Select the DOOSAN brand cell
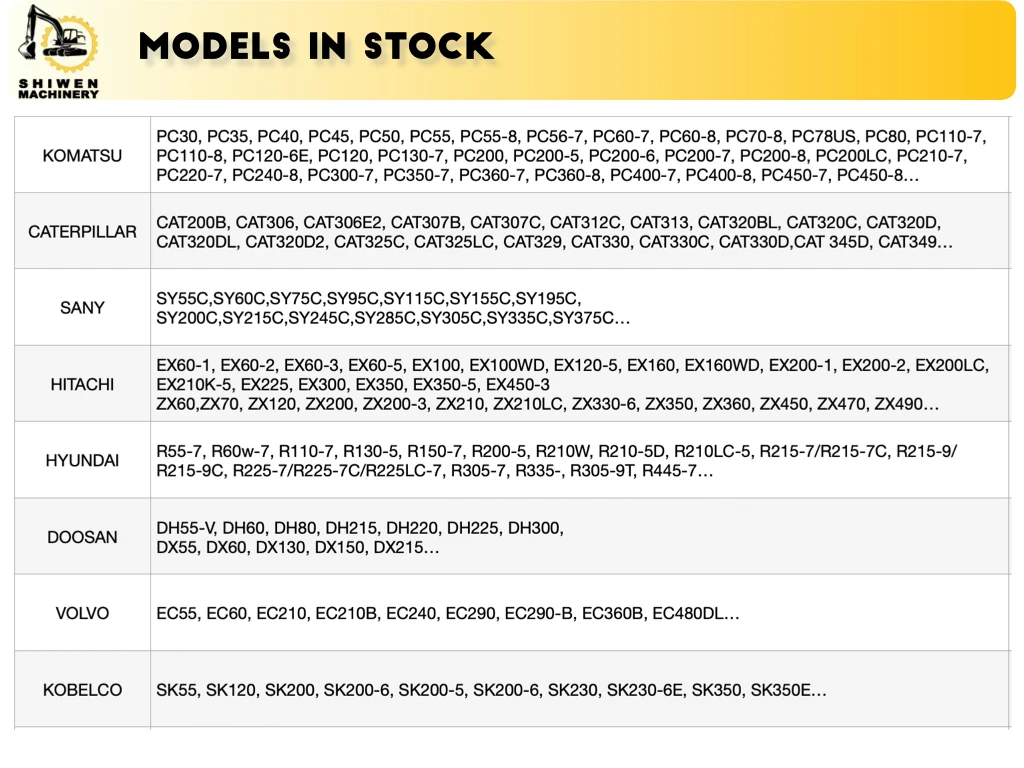 click(83, 537)
